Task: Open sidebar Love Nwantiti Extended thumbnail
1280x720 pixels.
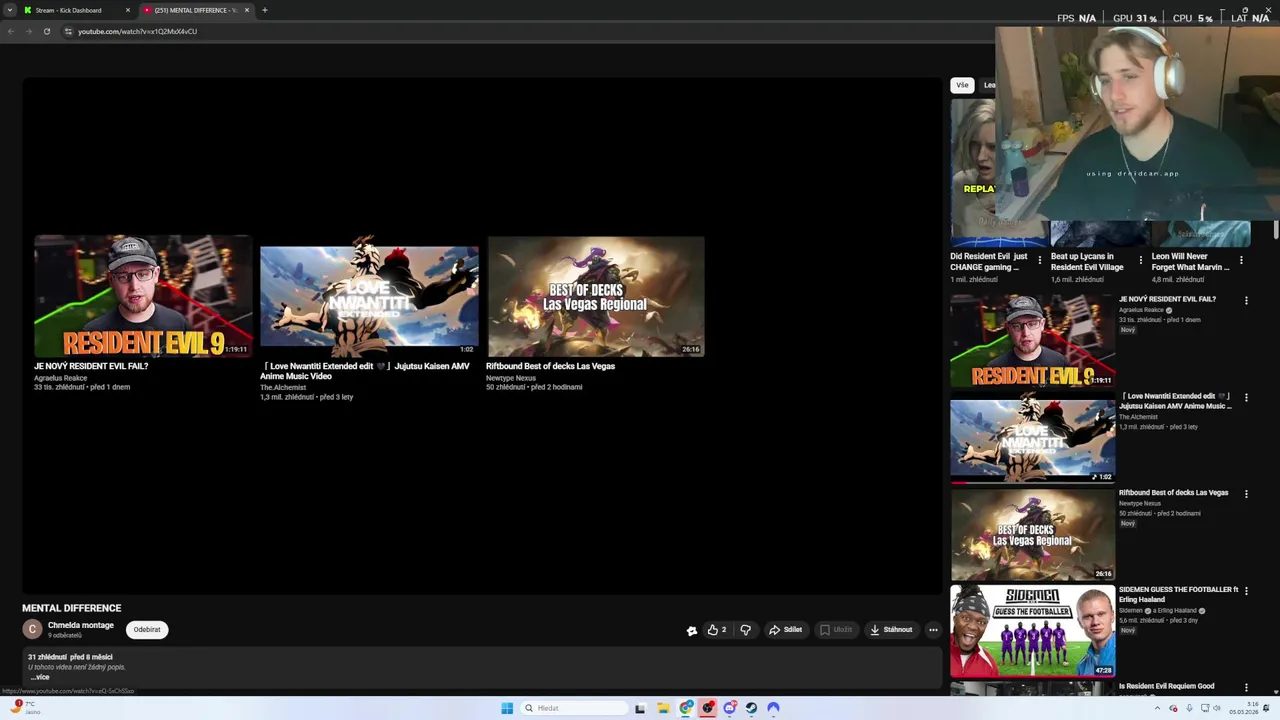Action: coord(1032,438)
